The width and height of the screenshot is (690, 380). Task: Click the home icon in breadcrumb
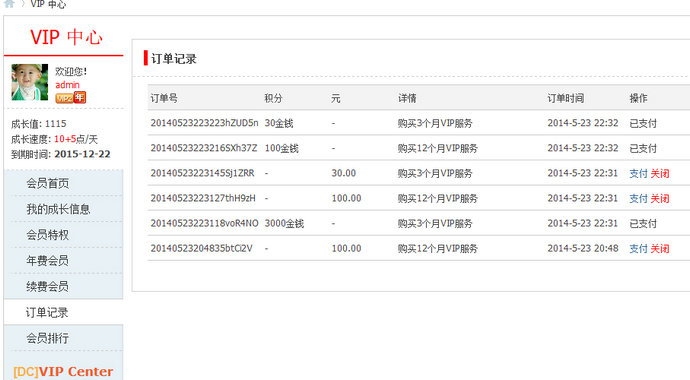coord(9,4)
